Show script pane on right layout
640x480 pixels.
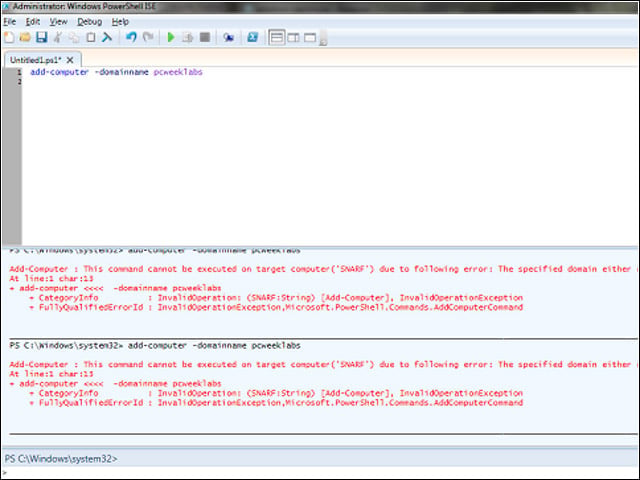click(293, 38)
